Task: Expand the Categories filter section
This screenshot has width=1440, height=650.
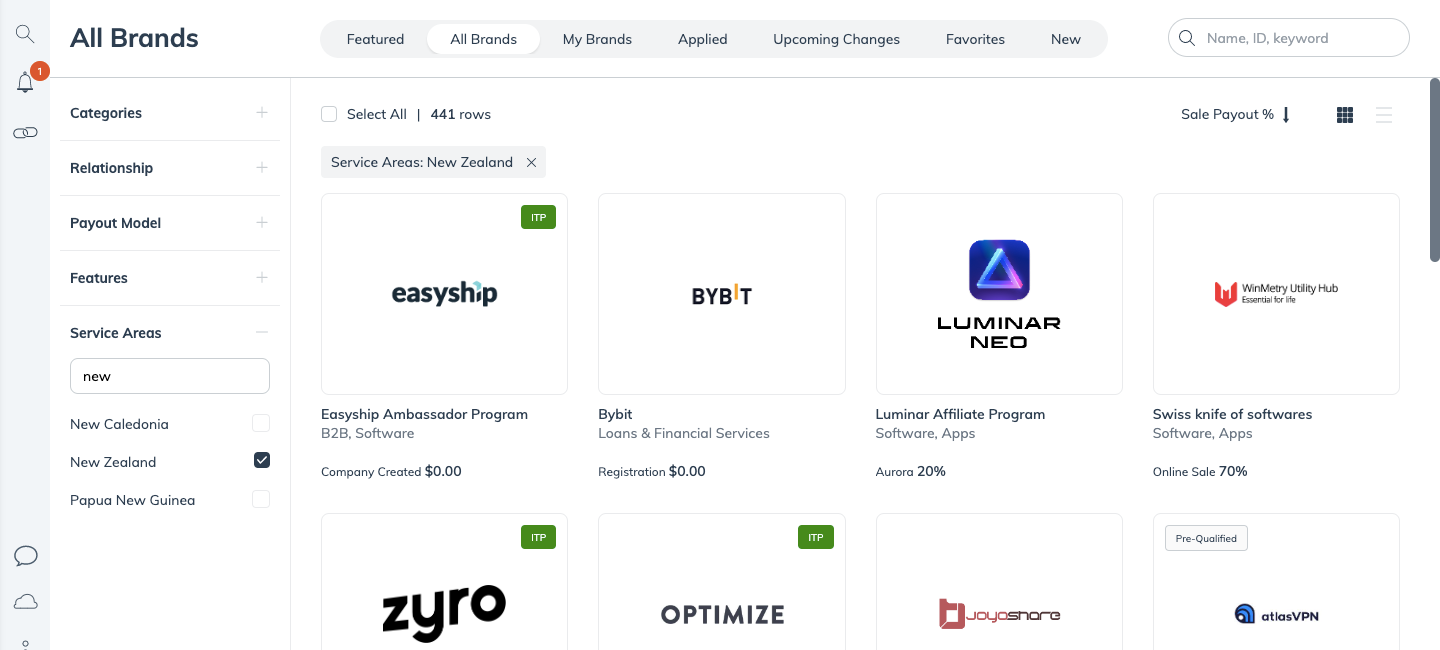Action: [x=262, y=113]
